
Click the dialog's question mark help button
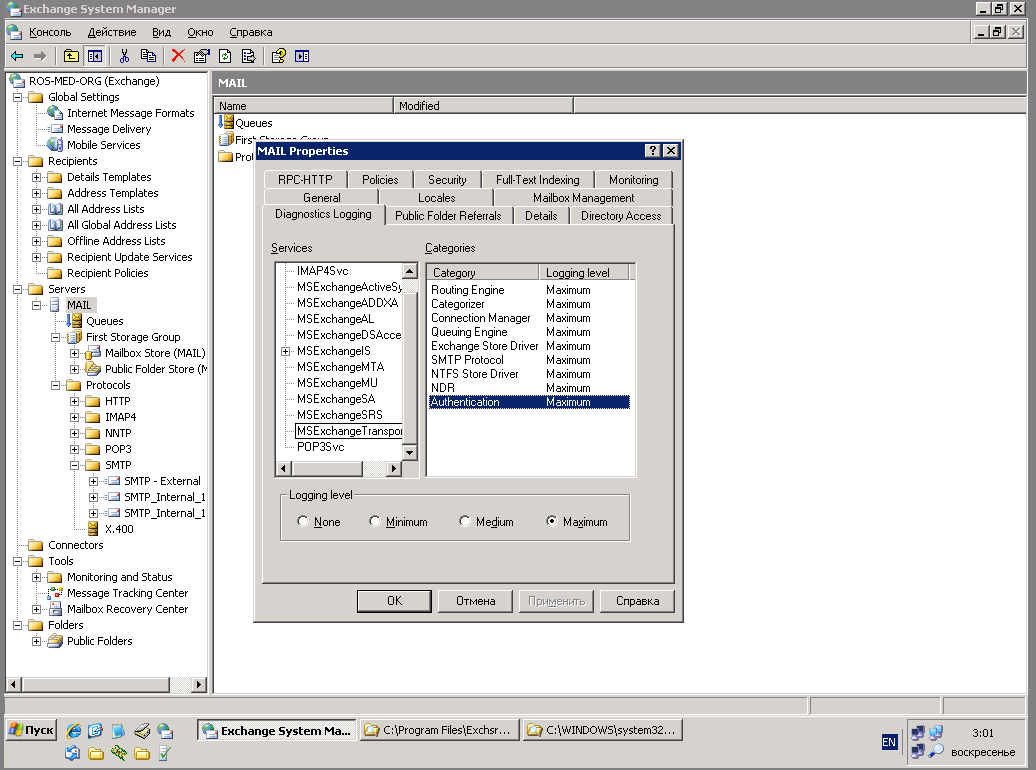click(652, 151)
